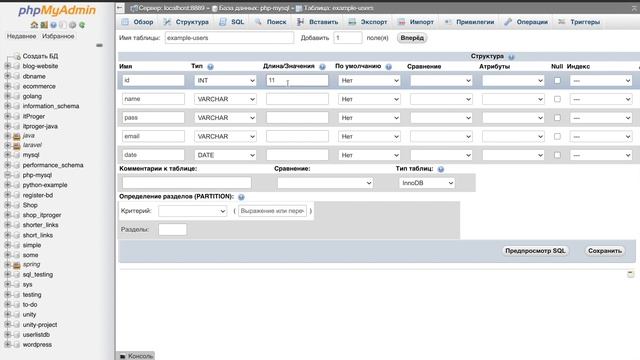Open the Триггеры tab
Viewport: 640px width, 360px height.
579,22
